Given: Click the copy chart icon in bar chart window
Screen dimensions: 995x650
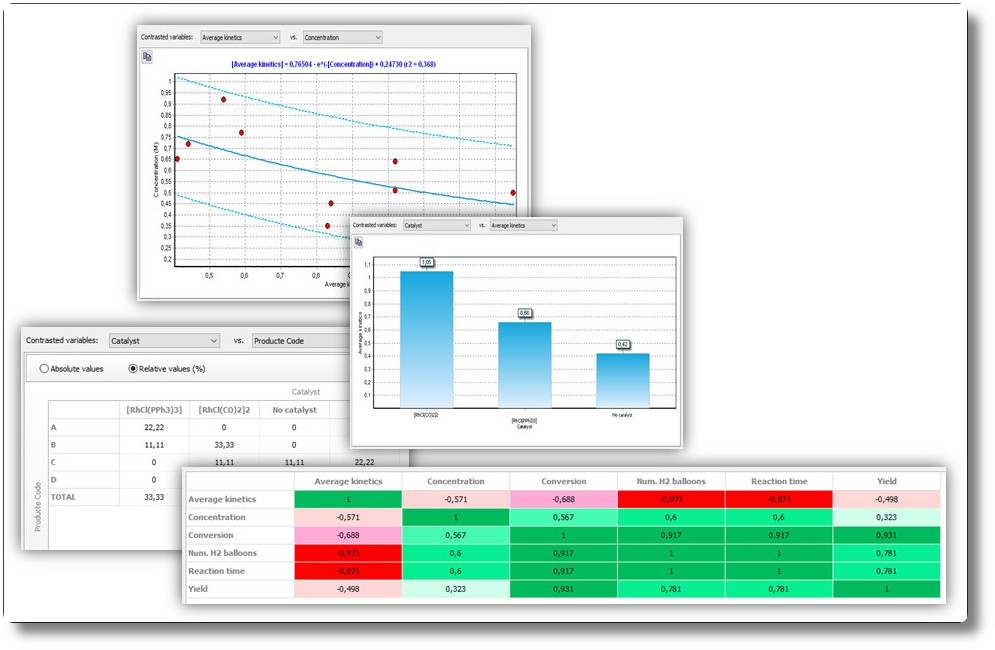Looking at the screenshot, I should (x=359, y=242).
